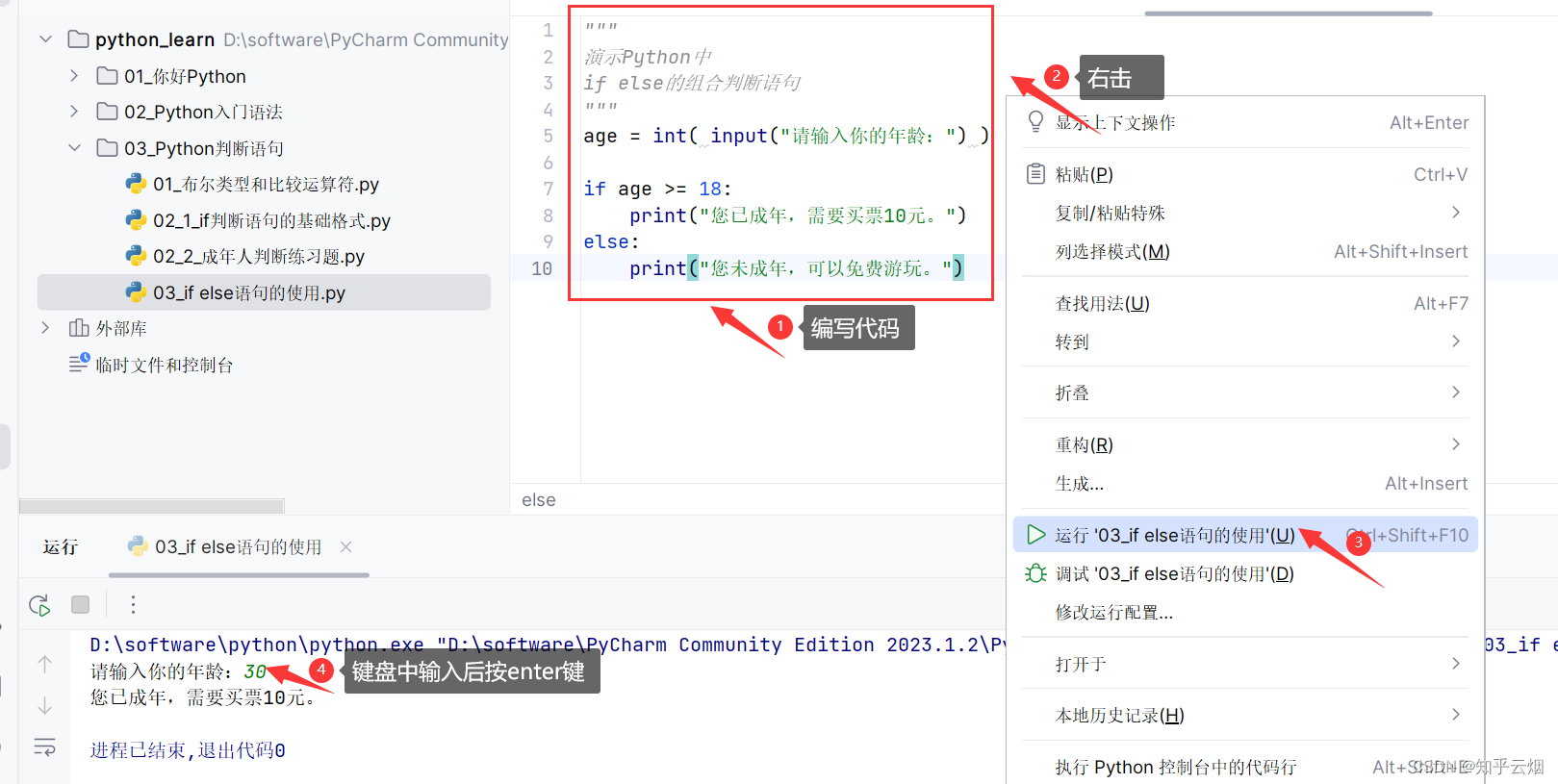This screenshot has width=1558, height=784.
Task: Open the 复制/粘贴特殊 submenu arrow
Action: point(1456,212)
